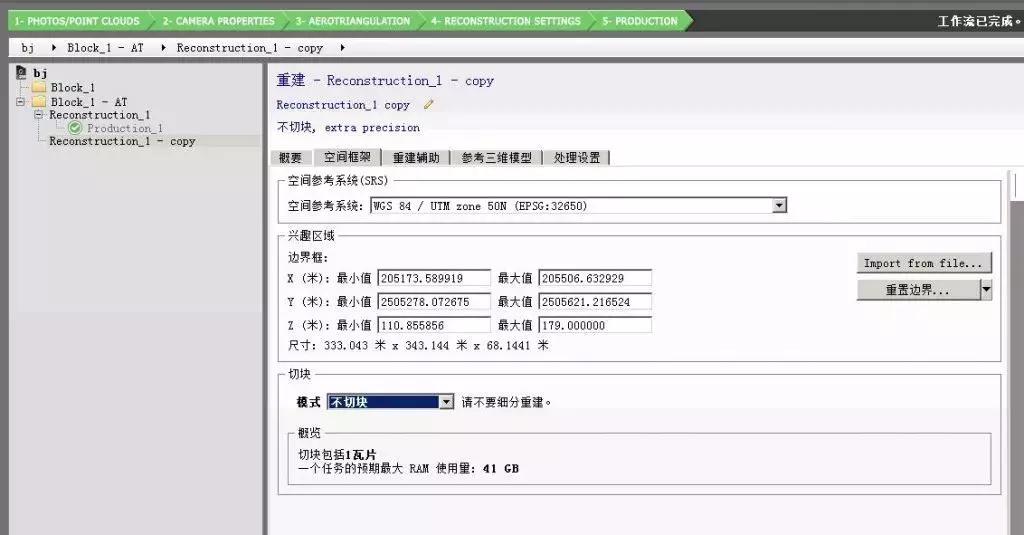Collapse the Reconstruction_1 tree node
1024x535 pixels.
[38, 114]
